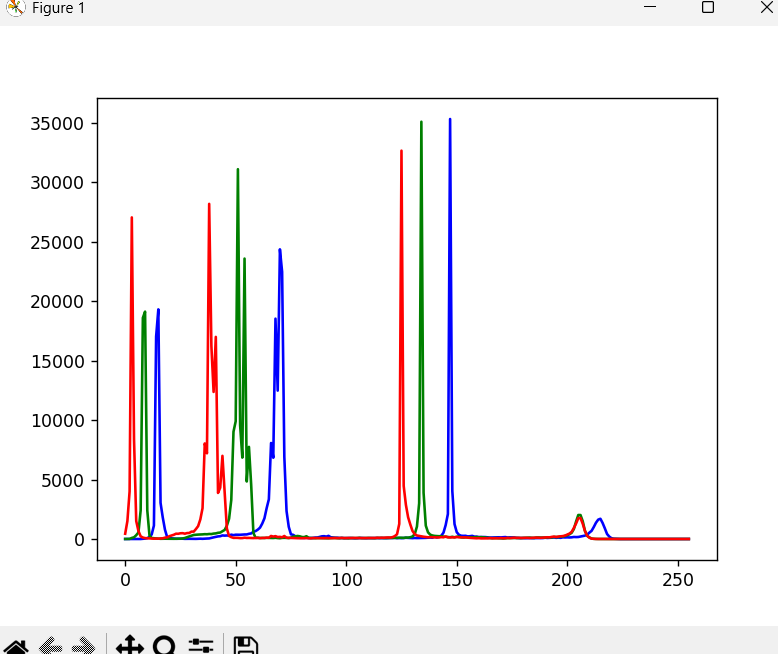This screenshot has width=778, height=654.
Task: Click the red peak near 125
Action: click(401, 152)
